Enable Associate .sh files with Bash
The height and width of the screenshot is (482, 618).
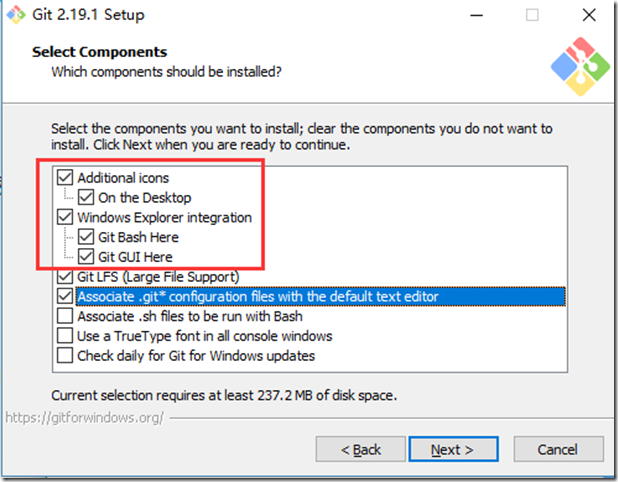coord(66,316)
